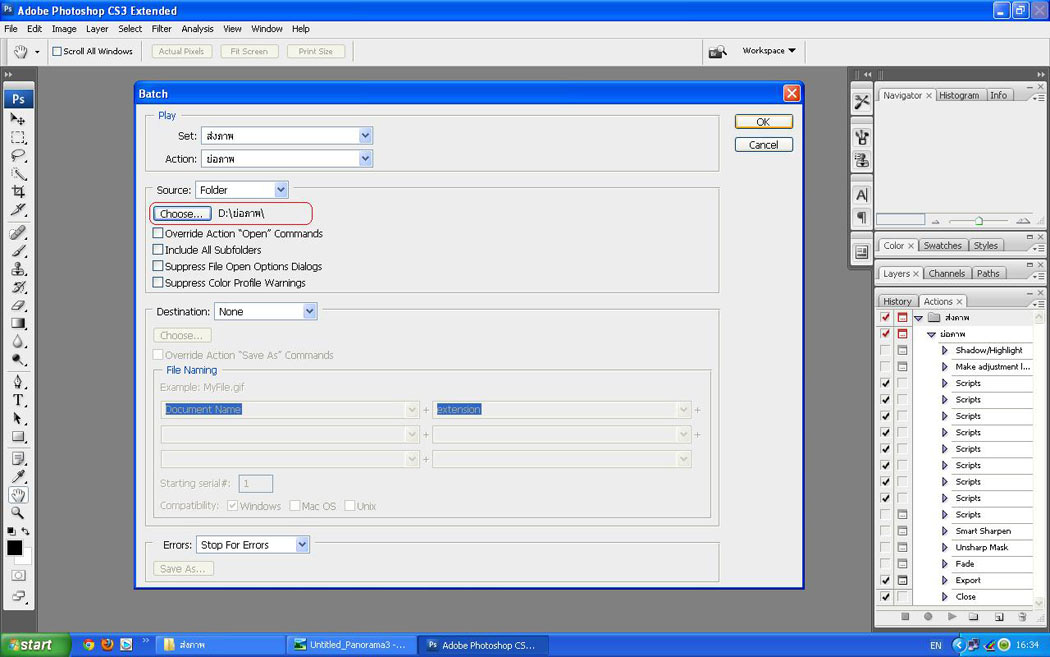This screenshot has height=657, width=1050.
Task: Click the Choose... source folder button
Action: pyautogui.click(x=181, y=214)
